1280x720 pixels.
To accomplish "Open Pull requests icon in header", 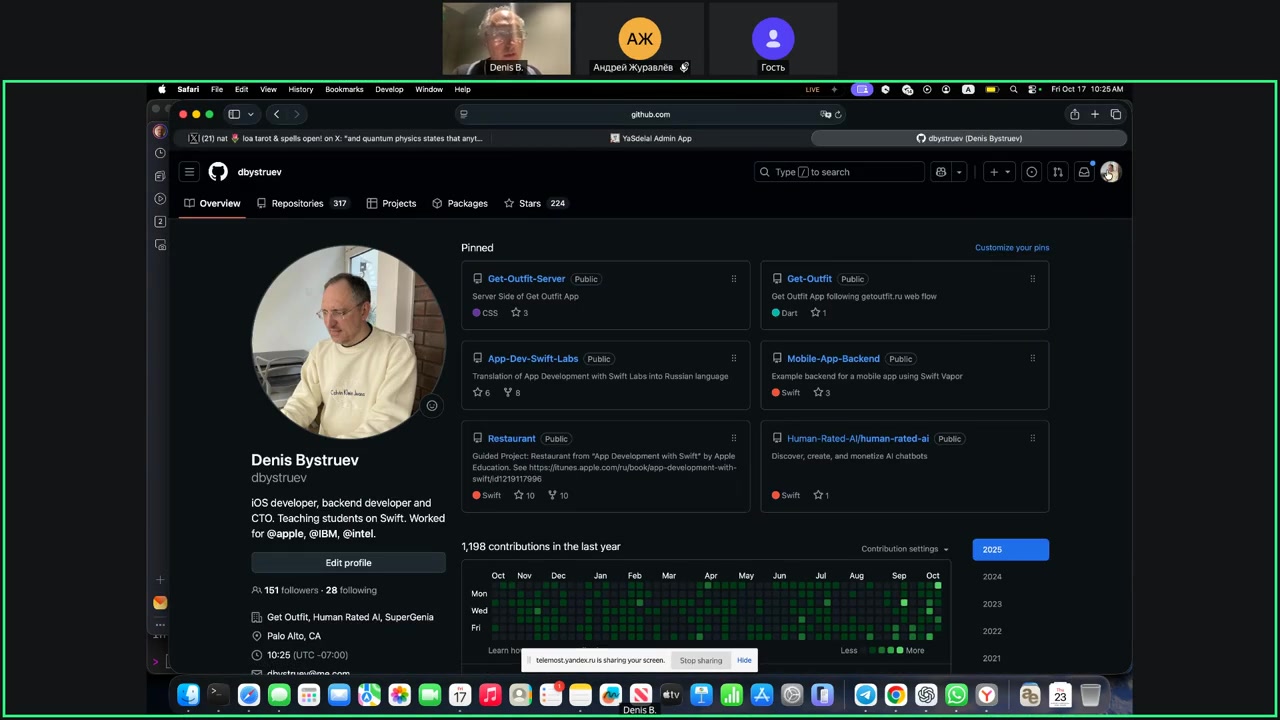I will [1058, 172].
